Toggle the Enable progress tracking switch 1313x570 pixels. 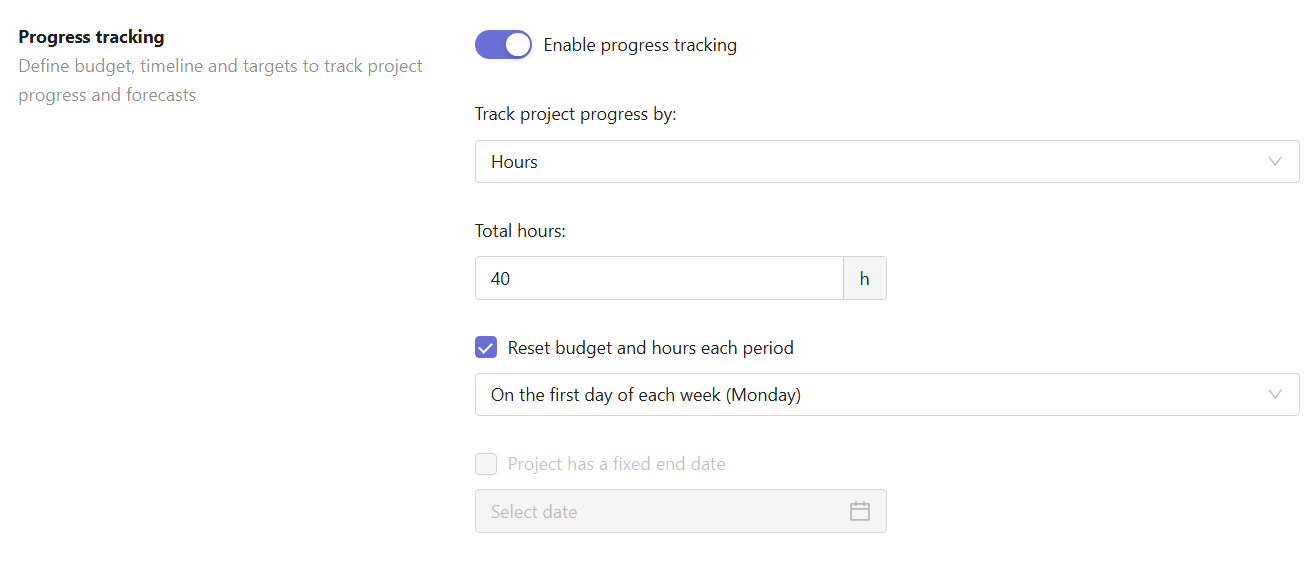coord(503,45)
